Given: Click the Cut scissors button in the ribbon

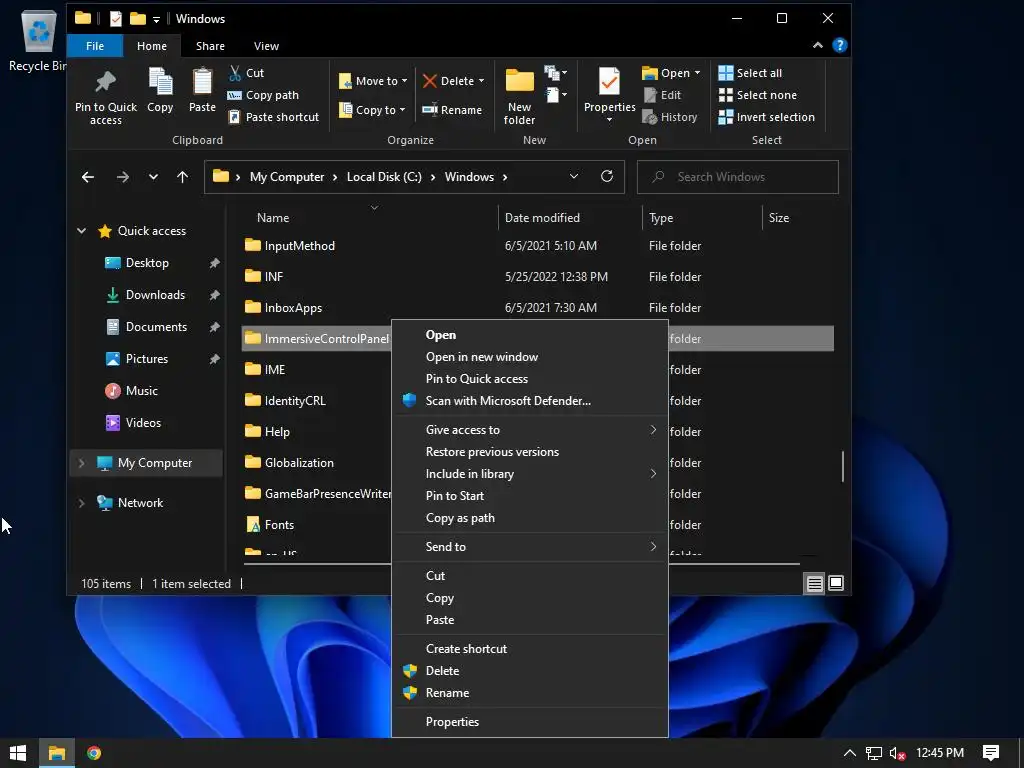Looking at the screenshot, I should [x=246, y=73].
